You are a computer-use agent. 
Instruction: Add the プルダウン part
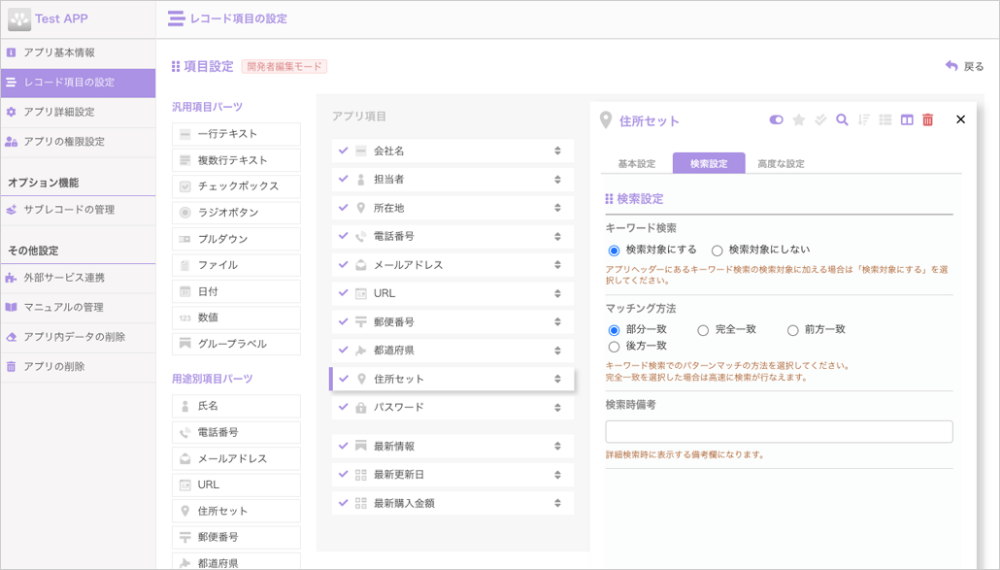[x=236, y=239]
